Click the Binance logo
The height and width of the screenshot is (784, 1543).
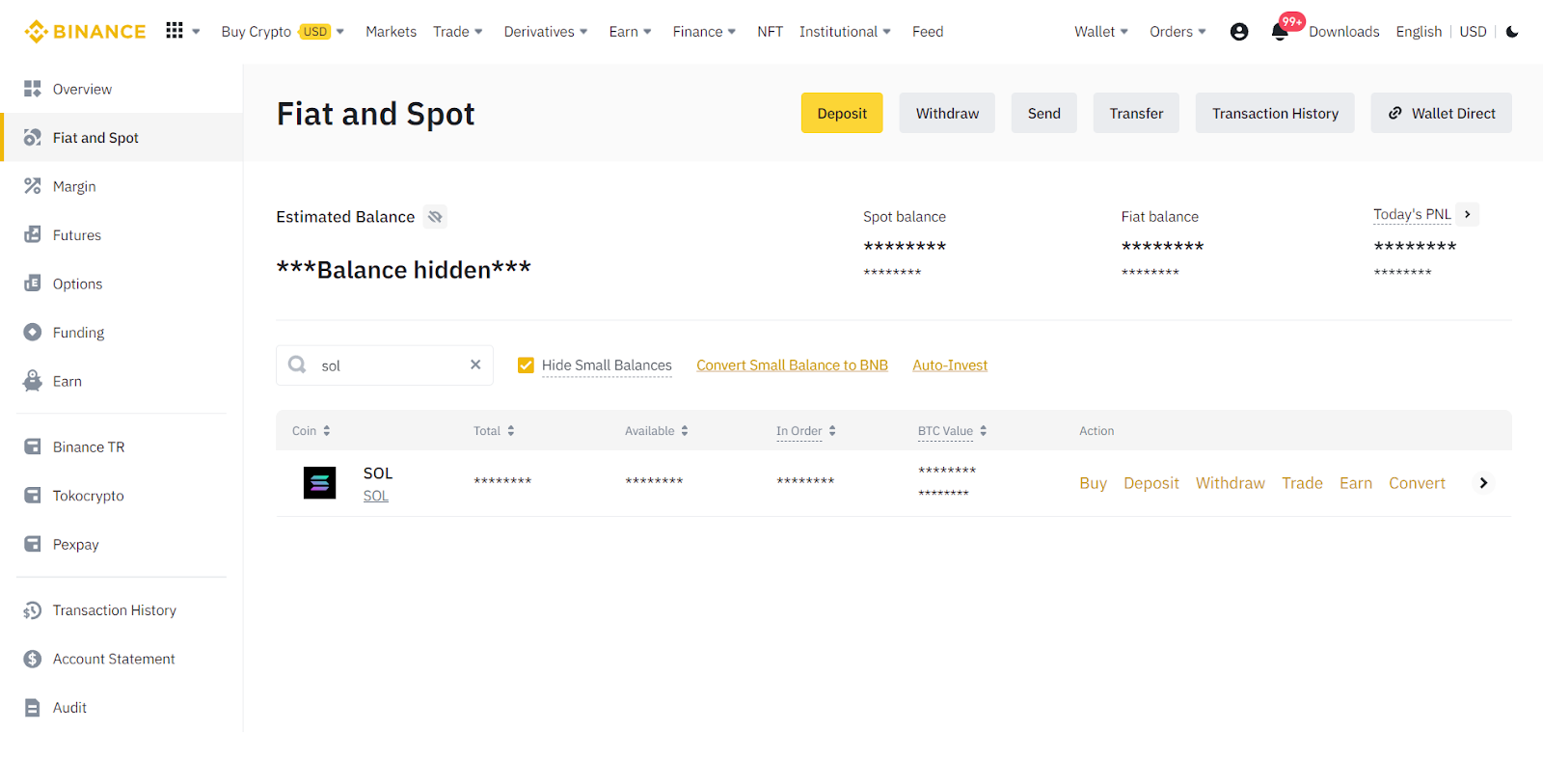coord(85,32)
